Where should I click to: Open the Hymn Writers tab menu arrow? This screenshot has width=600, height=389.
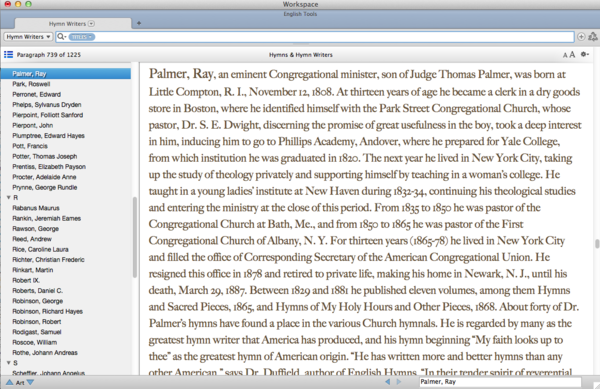point(91,23)
